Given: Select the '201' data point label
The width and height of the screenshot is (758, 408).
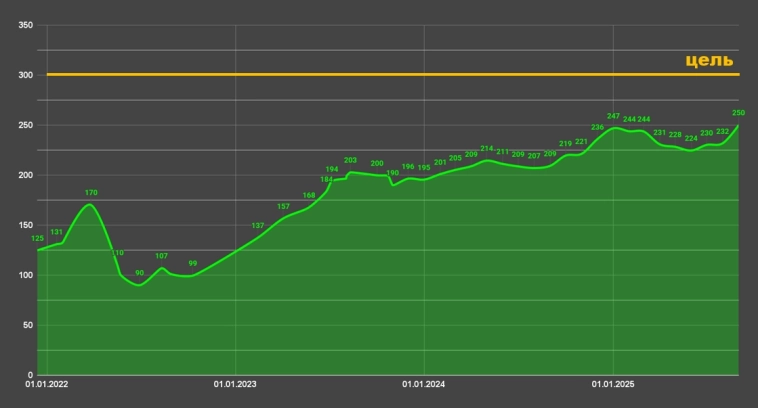Looking at the screenshot, I should click(440, 162).
